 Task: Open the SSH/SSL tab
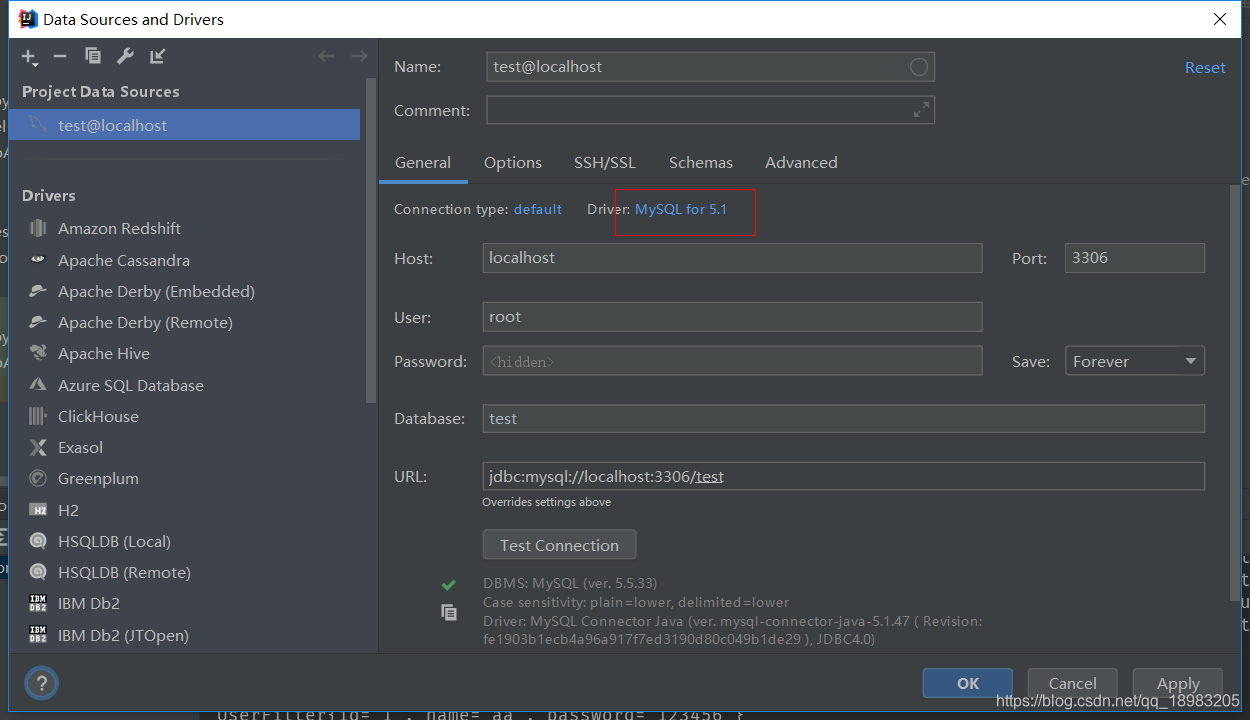605,162
